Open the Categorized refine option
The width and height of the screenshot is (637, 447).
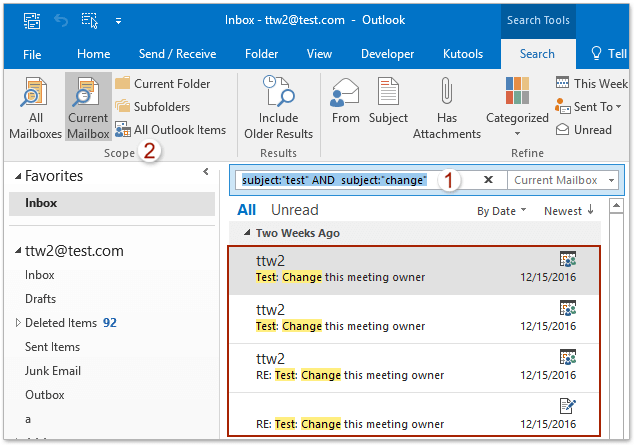pos(517,108)
